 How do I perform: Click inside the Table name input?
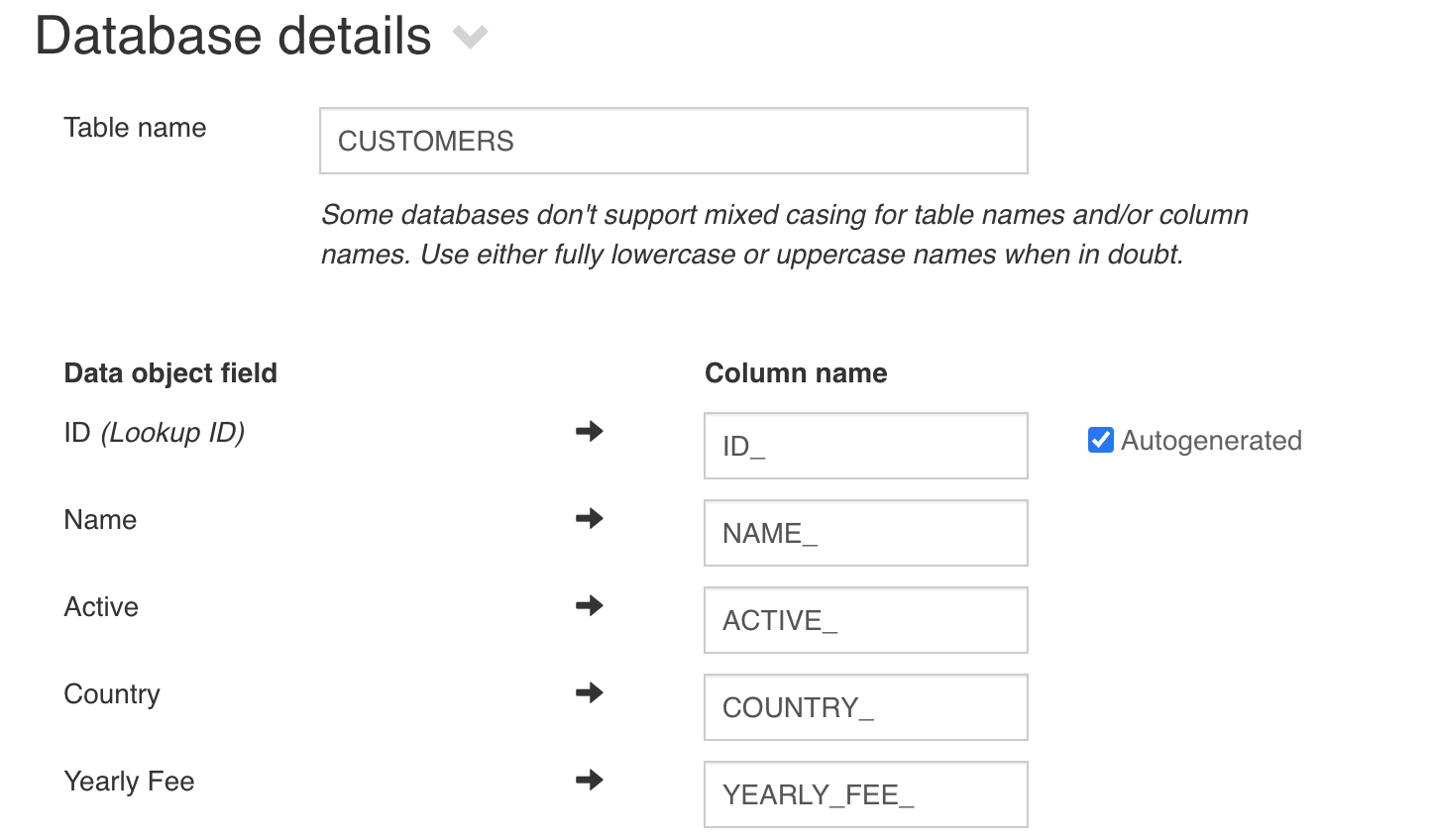tap(674, 141)
